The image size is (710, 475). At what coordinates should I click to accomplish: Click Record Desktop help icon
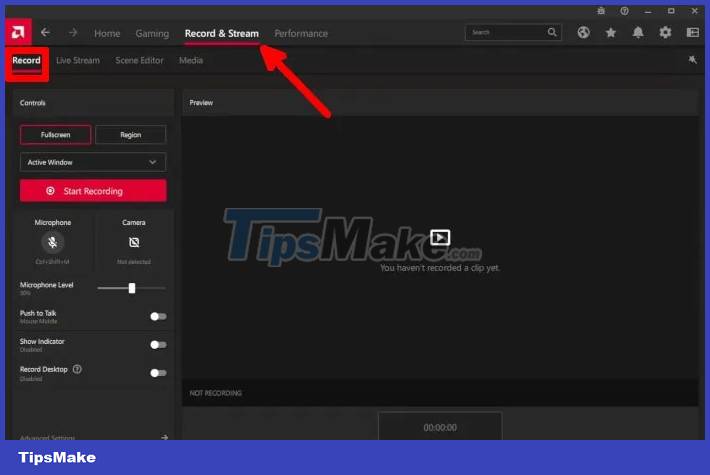[77, 369]
